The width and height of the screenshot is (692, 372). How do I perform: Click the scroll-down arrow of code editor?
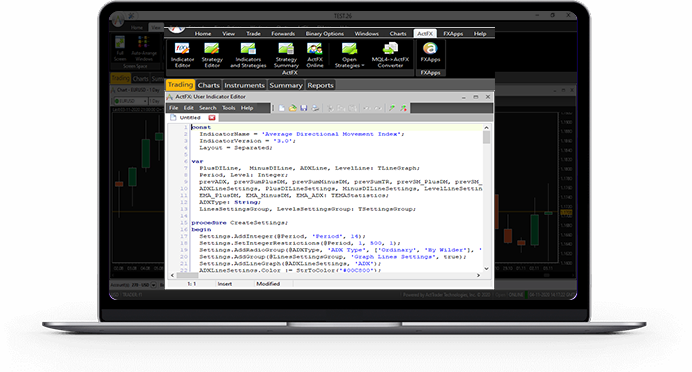click(x=486, y=268)
